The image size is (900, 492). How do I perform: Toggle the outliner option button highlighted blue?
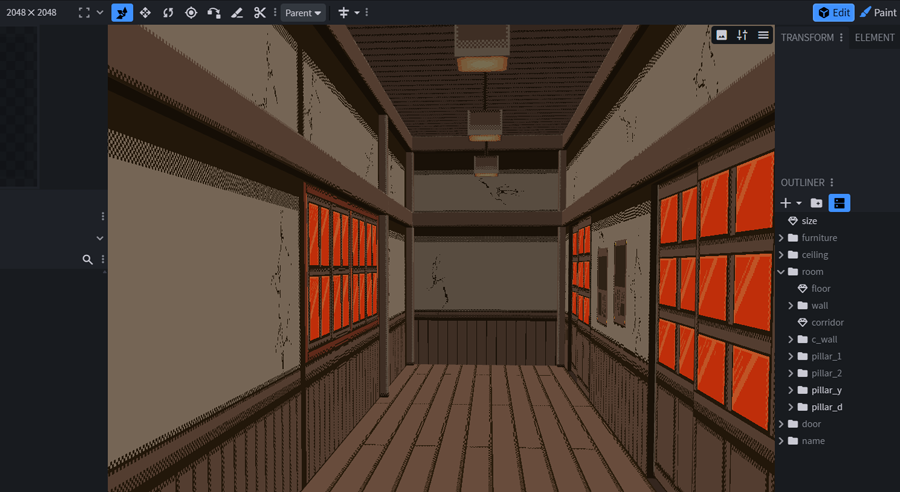(x=840, y=203)
